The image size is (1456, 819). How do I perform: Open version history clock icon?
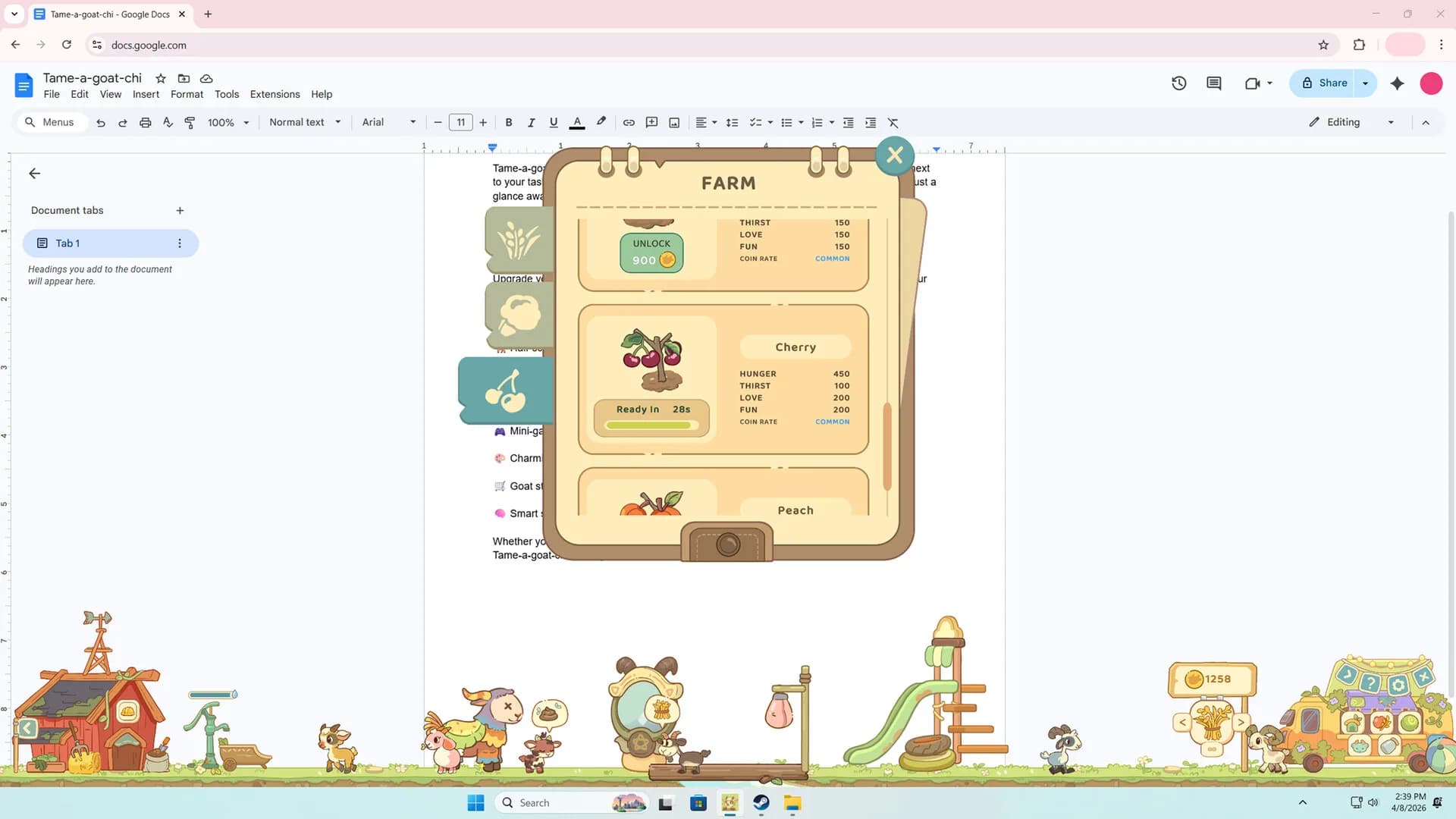point(1178,83)
